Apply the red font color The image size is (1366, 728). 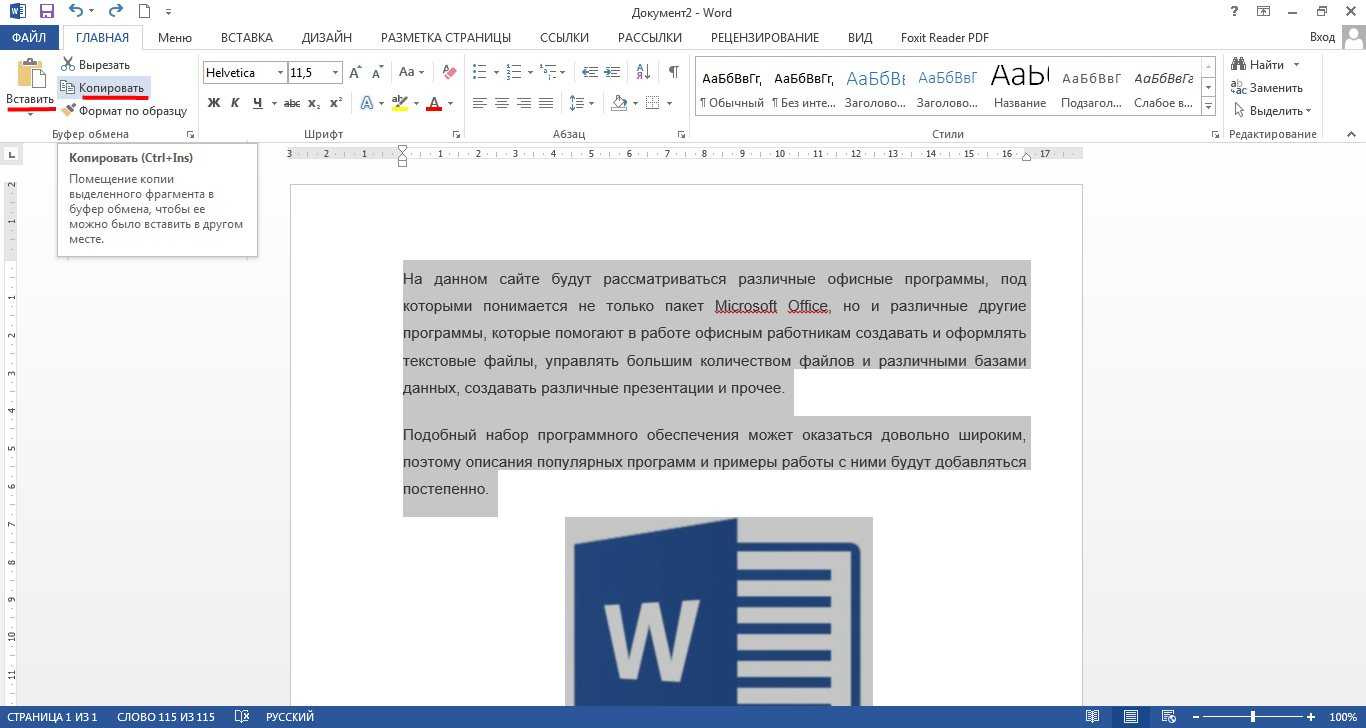(434, 103)
